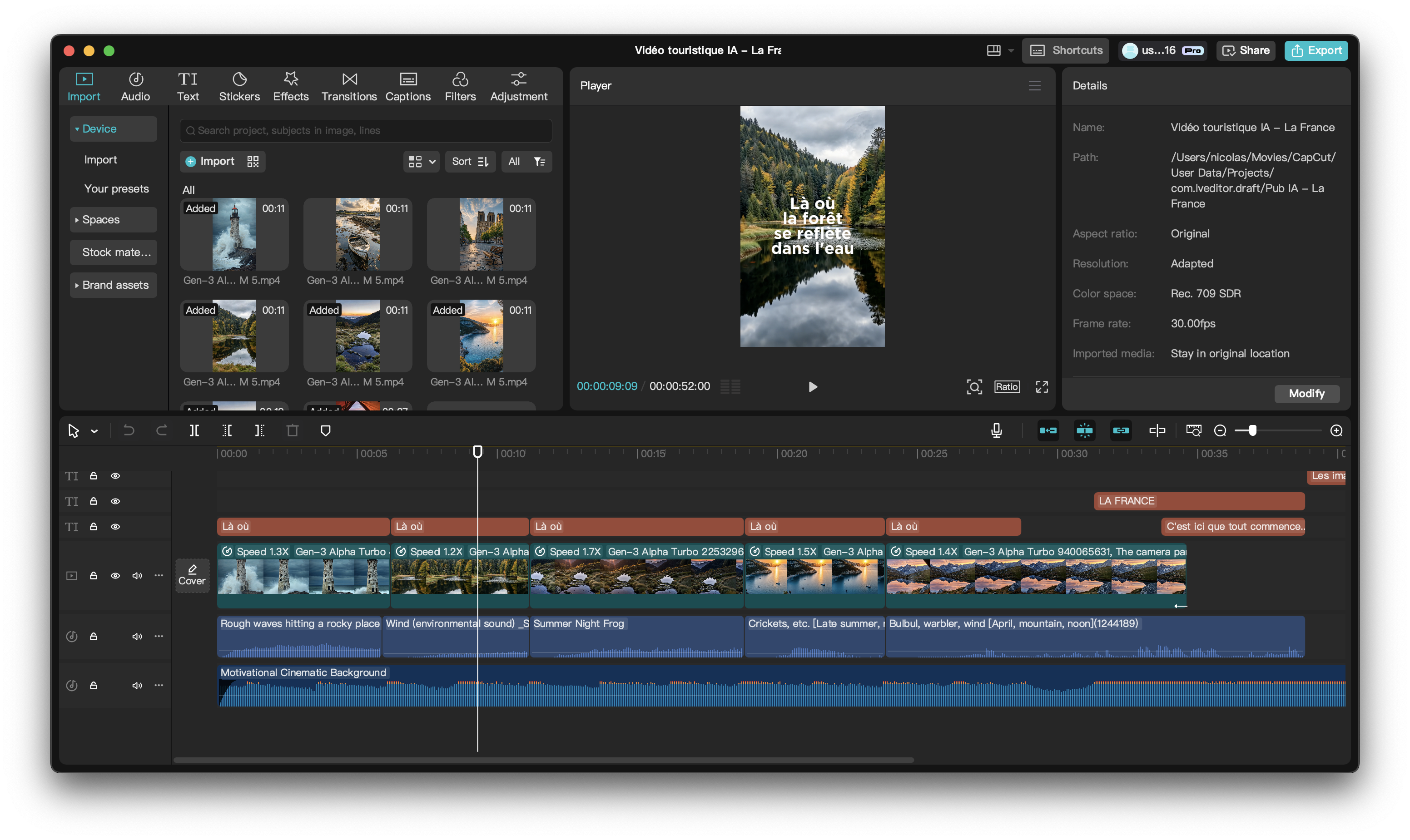Open the selection tool dropdown arrow
1410x840 pixels.
[94, 431]
